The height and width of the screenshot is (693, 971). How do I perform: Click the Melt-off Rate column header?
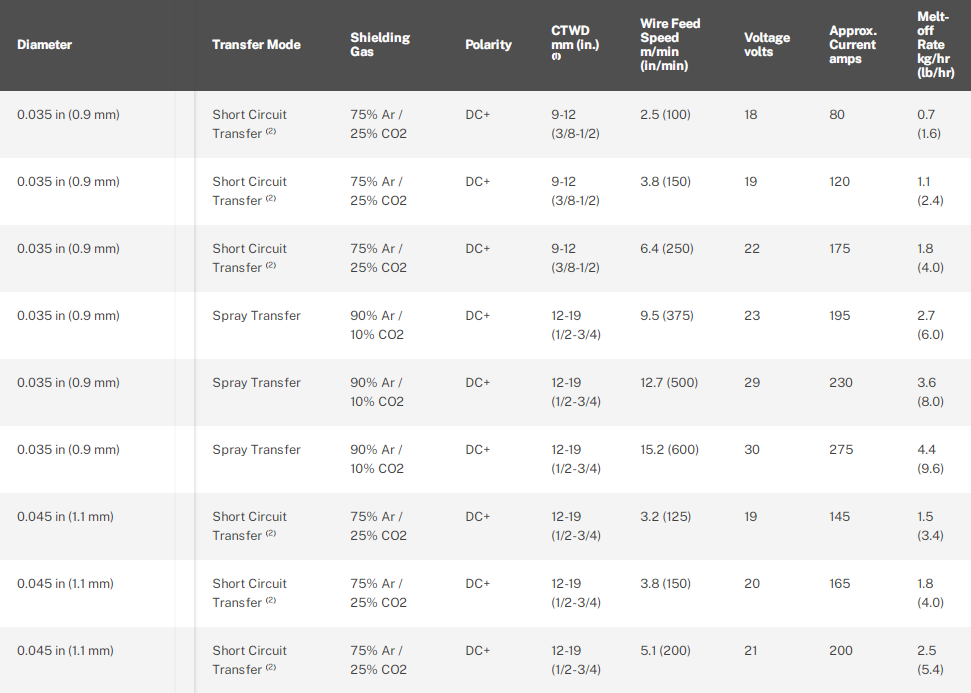(935, 44)
